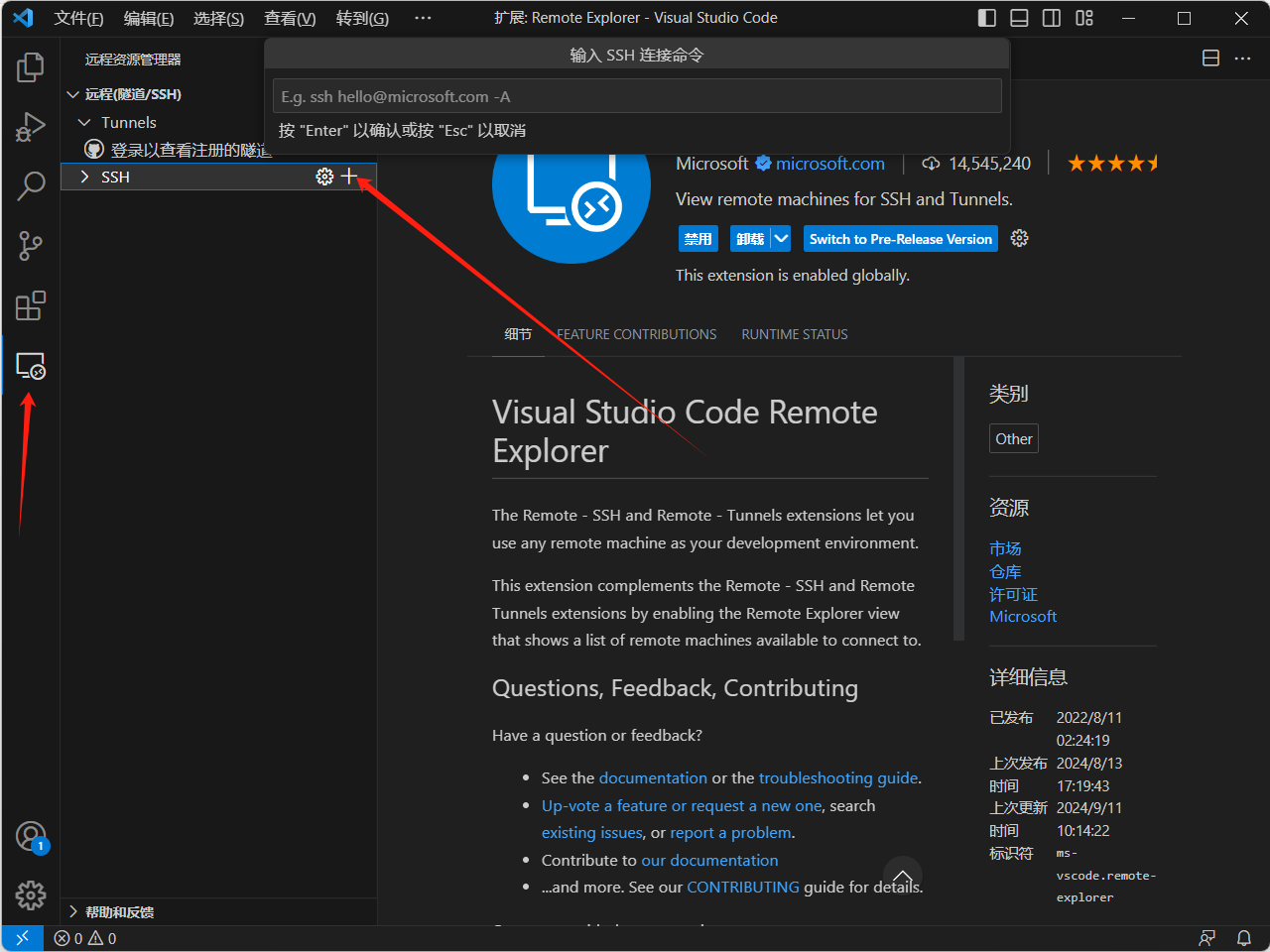Screen dimensions: 1270x952
Task: Click Switch to Pre-Release Version
Action: click(900, 238)
